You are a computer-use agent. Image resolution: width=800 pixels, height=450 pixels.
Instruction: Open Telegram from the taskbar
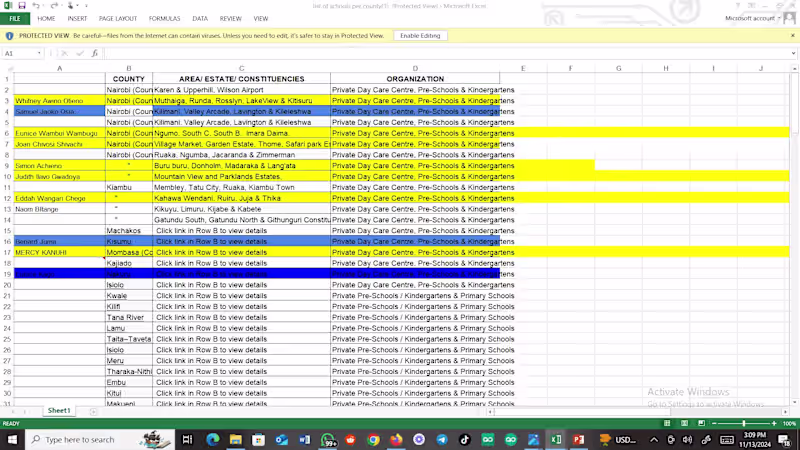click(442, 439)
